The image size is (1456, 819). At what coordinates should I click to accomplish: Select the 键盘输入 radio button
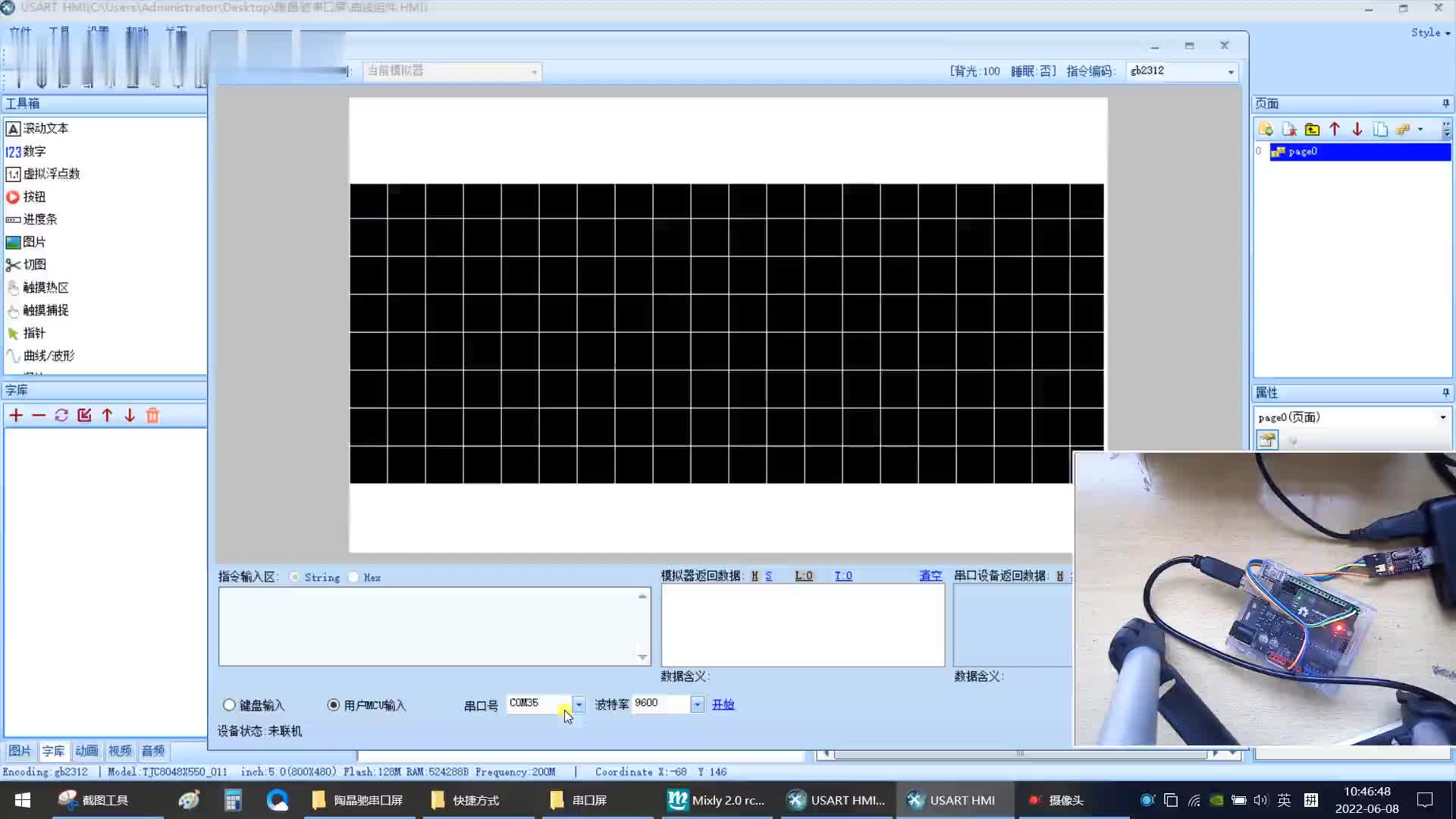(228, 705)
